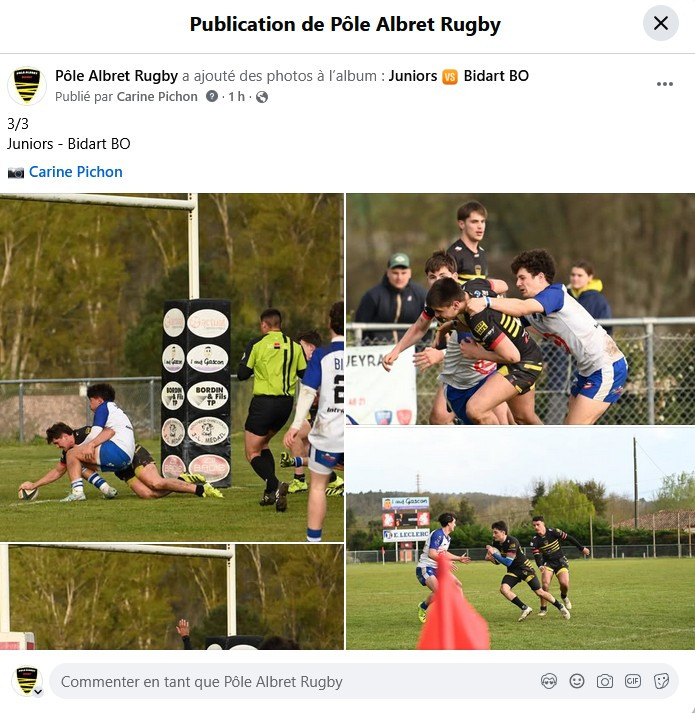This screenshot has height=713, width=695.
Task: Insert an emoji in the comment
Action: click(577, 681)
